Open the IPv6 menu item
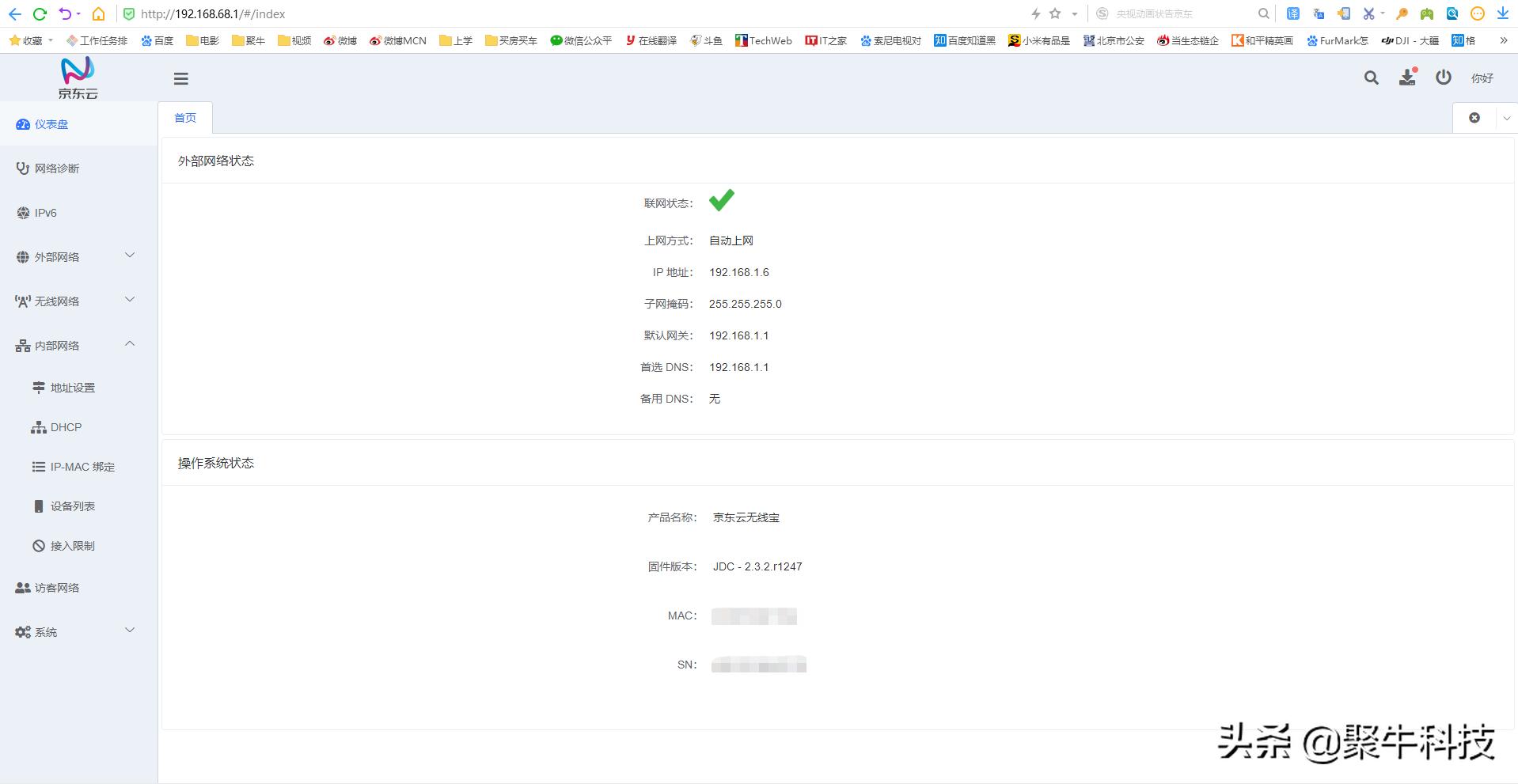Viewport: 1518px width, 784px height. [x=78, y=213]
